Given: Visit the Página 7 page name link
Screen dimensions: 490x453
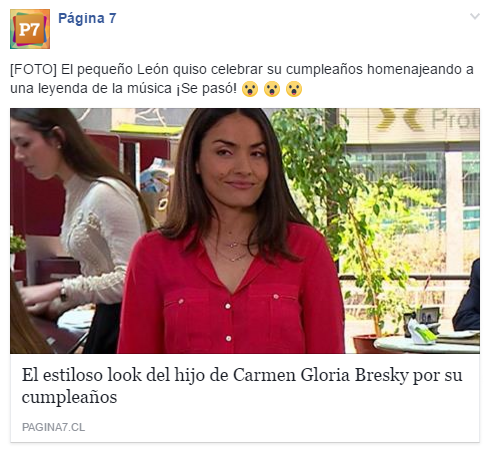Looking at the screenshot, I should pyautogui.click(x=87, y=18).
